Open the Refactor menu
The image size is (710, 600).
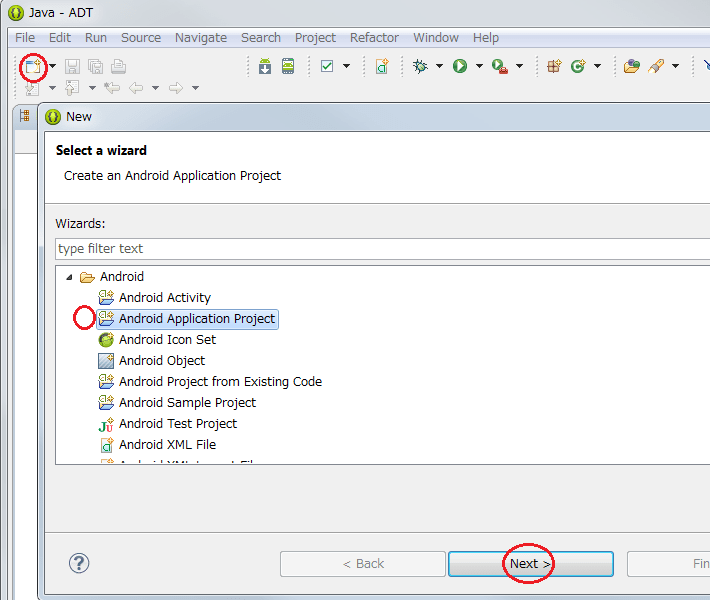coord(374,38)
